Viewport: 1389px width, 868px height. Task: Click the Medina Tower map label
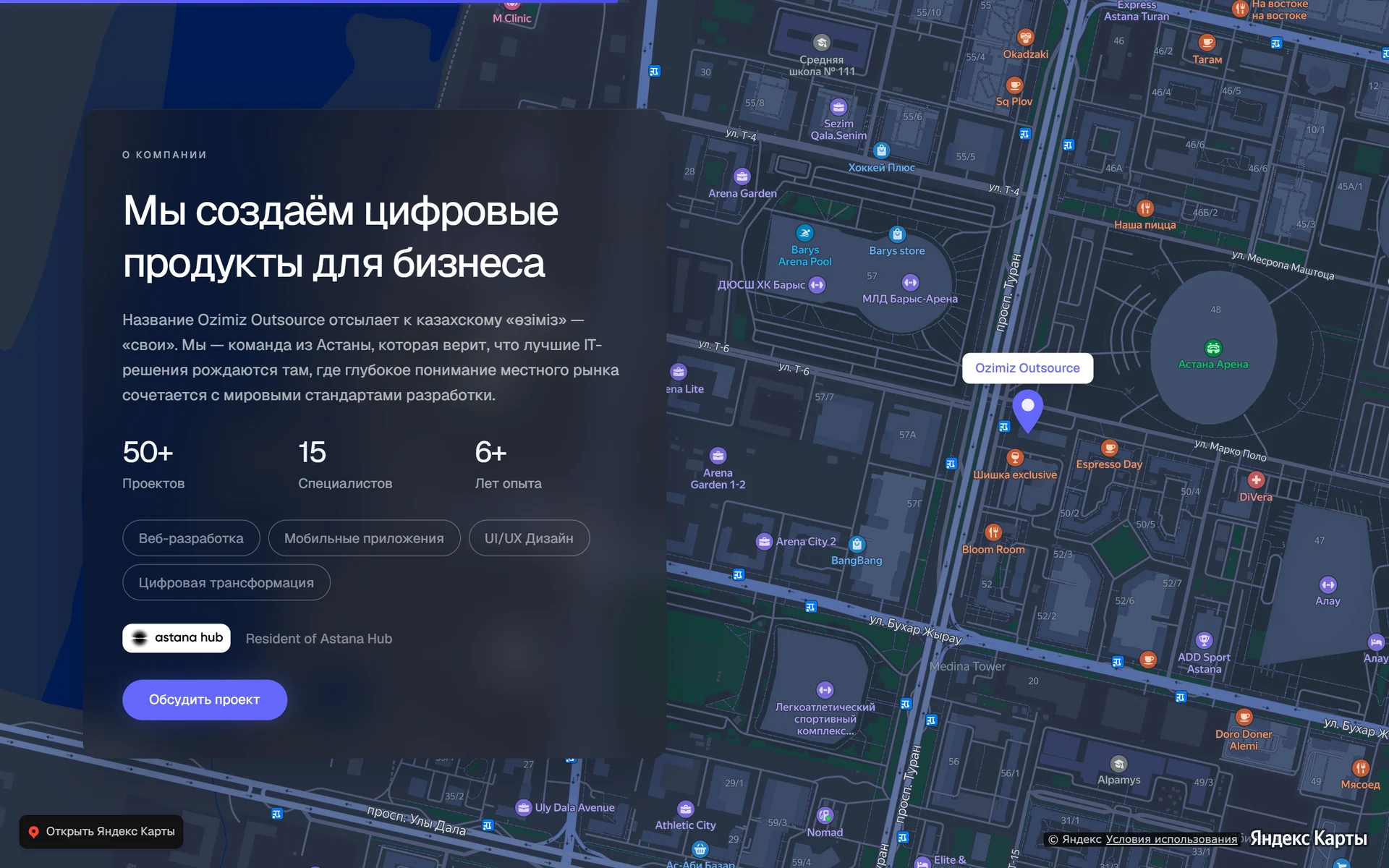(967, 666)
